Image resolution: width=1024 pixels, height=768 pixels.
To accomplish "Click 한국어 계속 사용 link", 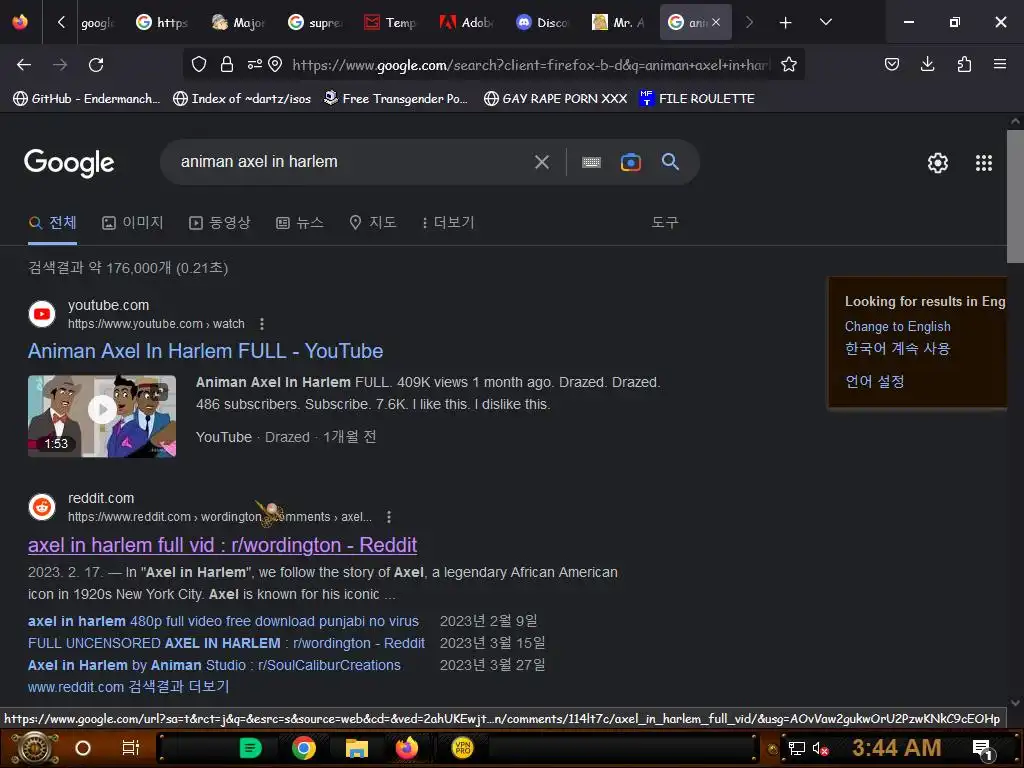I will [x=897, y=349].
